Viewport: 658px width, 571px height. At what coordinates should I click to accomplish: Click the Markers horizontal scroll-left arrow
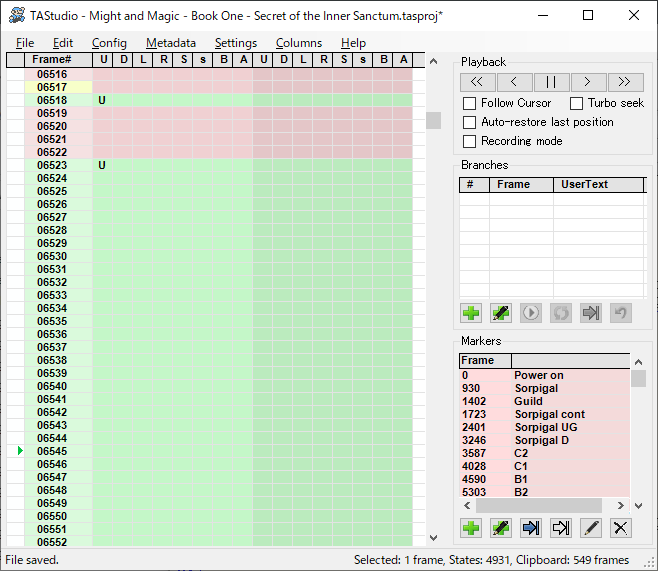(x=467, y=506)
